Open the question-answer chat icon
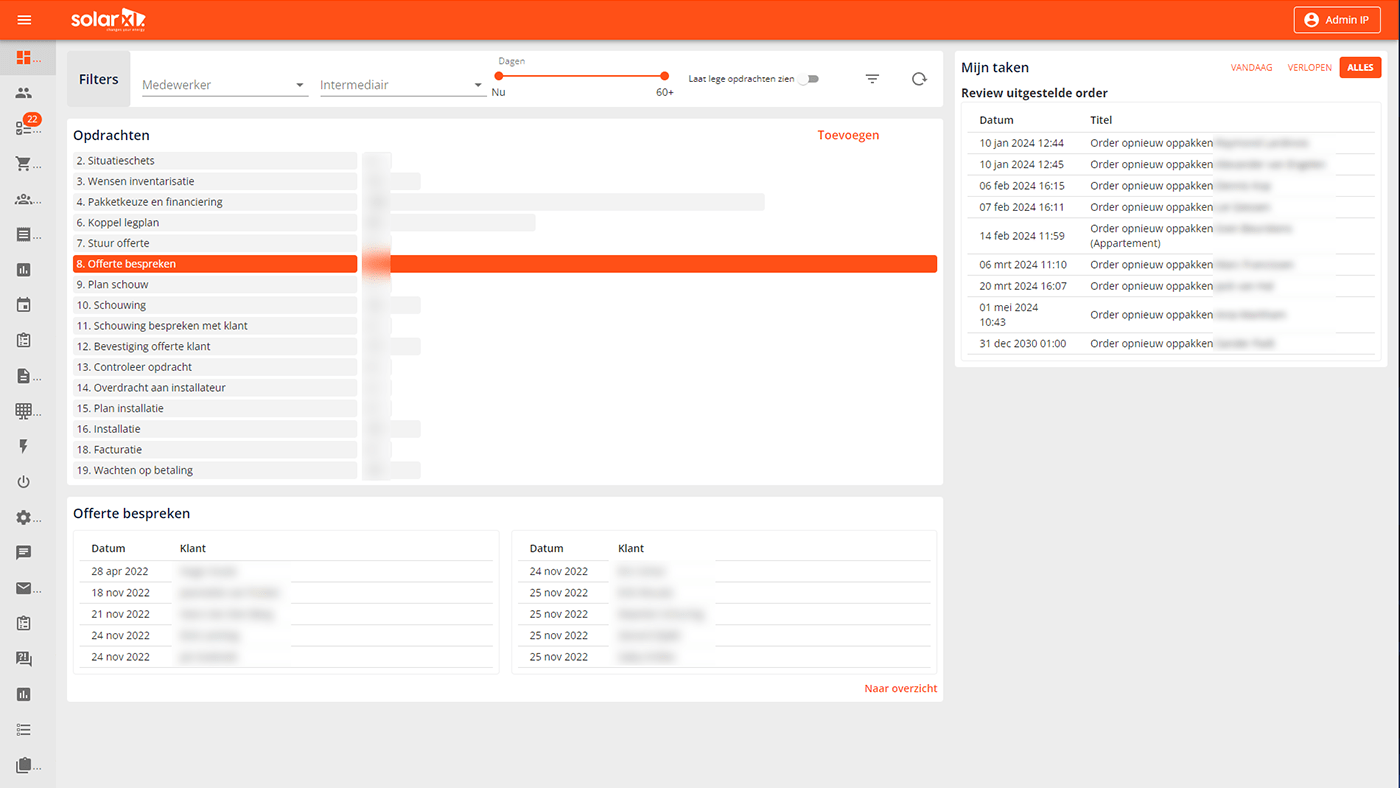 pyautogui.click(x=24, y=659)
